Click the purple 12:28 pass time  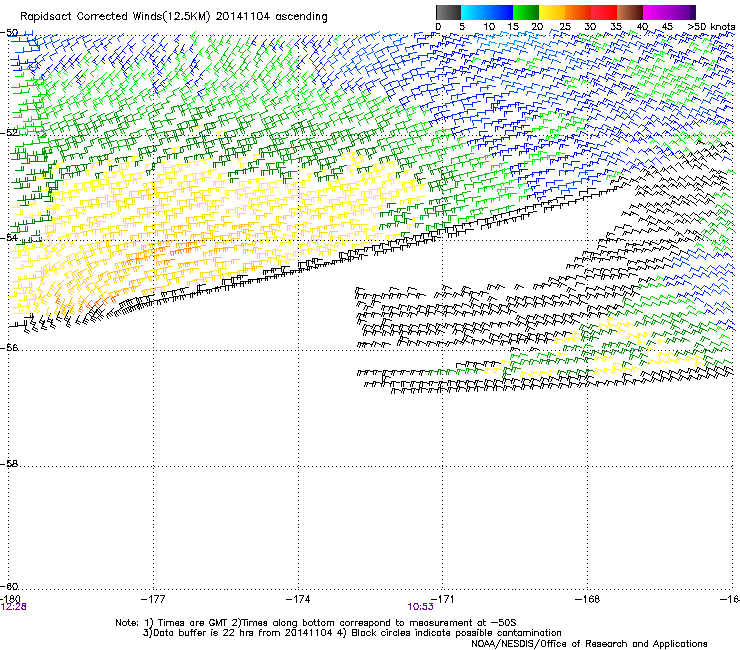click(x=14, y=607)
